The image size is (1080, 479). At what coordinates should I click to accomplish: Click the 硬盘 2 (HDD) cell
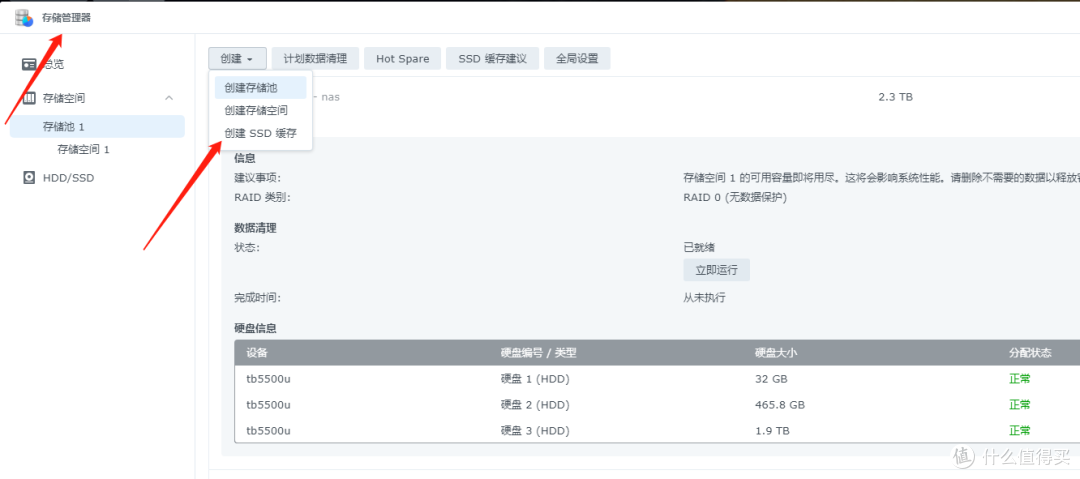[535, 405]
